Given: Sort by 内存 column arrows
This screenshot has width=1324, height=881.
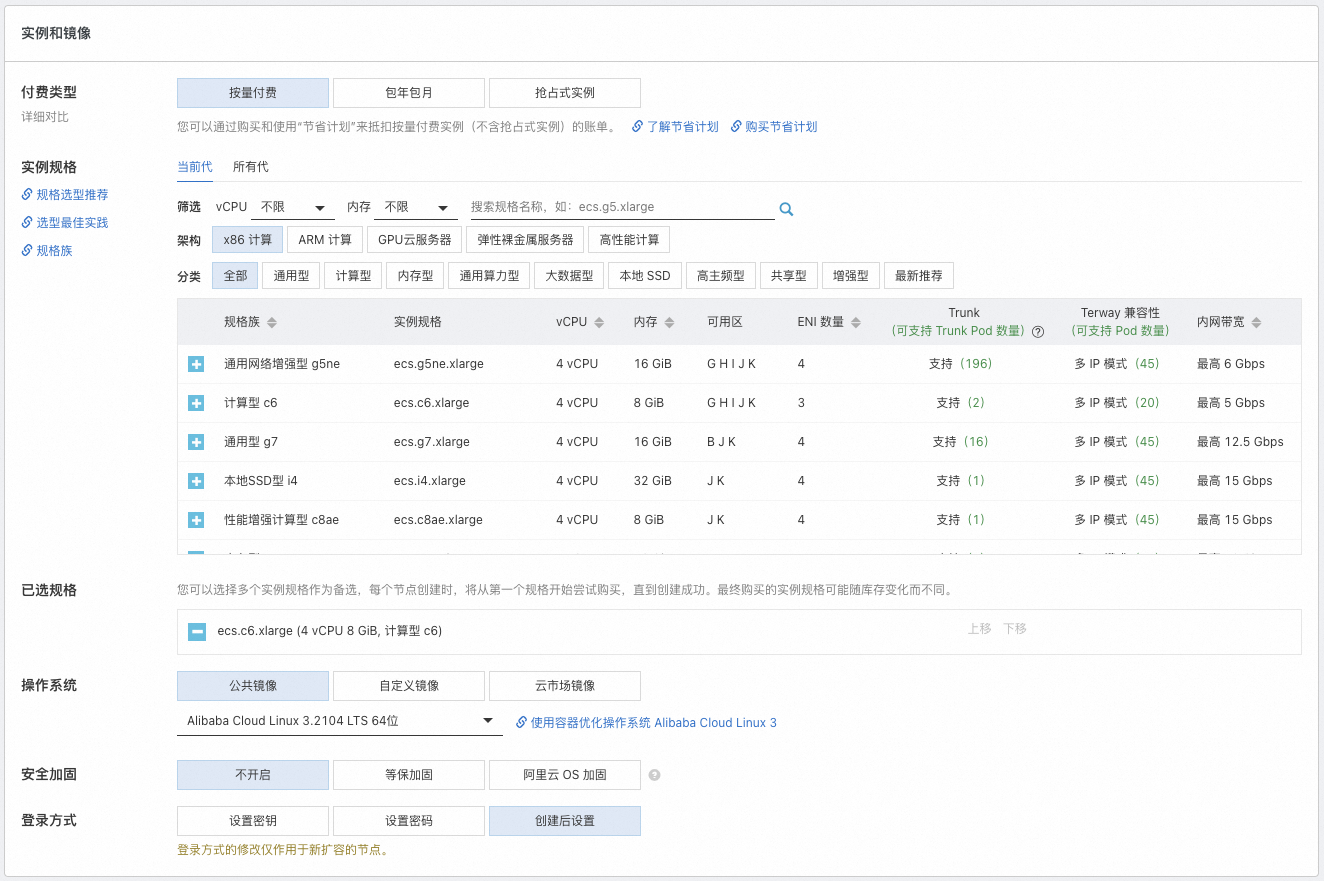Looking at the screenshot, I should point(667,322).
